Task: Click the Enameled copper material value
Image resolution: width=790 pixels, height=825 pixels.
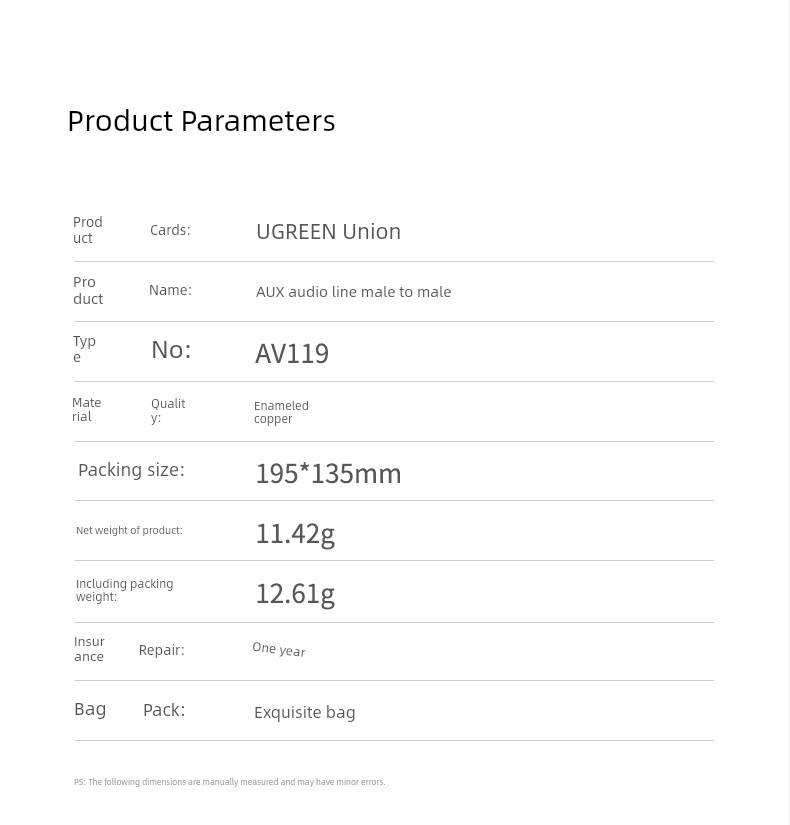Action: [281, 412]
